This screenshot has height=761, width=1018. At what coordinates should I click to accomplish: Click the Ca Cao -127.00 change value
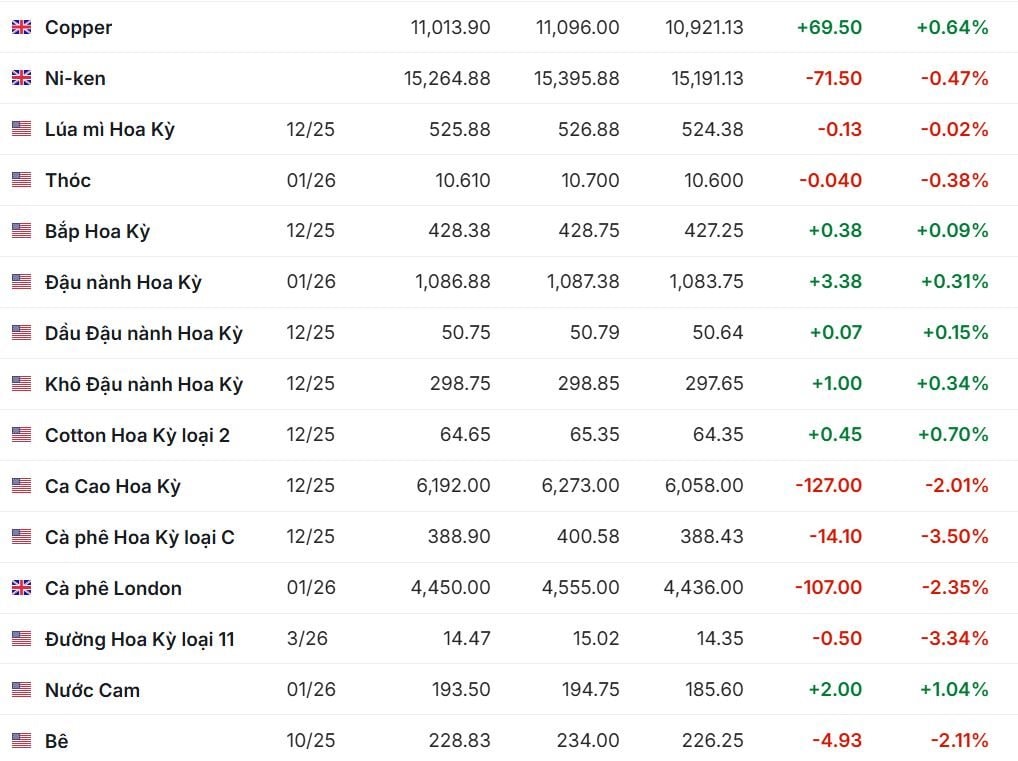(x=828, y=486)
